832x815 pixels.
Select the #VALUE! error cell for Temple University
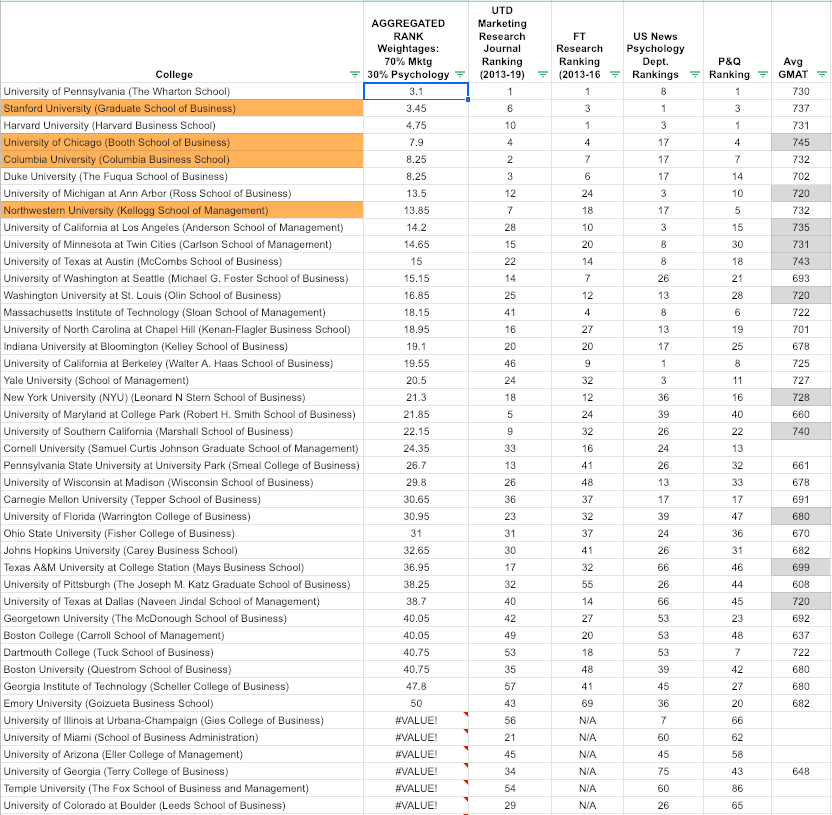[x=416, y=788]
